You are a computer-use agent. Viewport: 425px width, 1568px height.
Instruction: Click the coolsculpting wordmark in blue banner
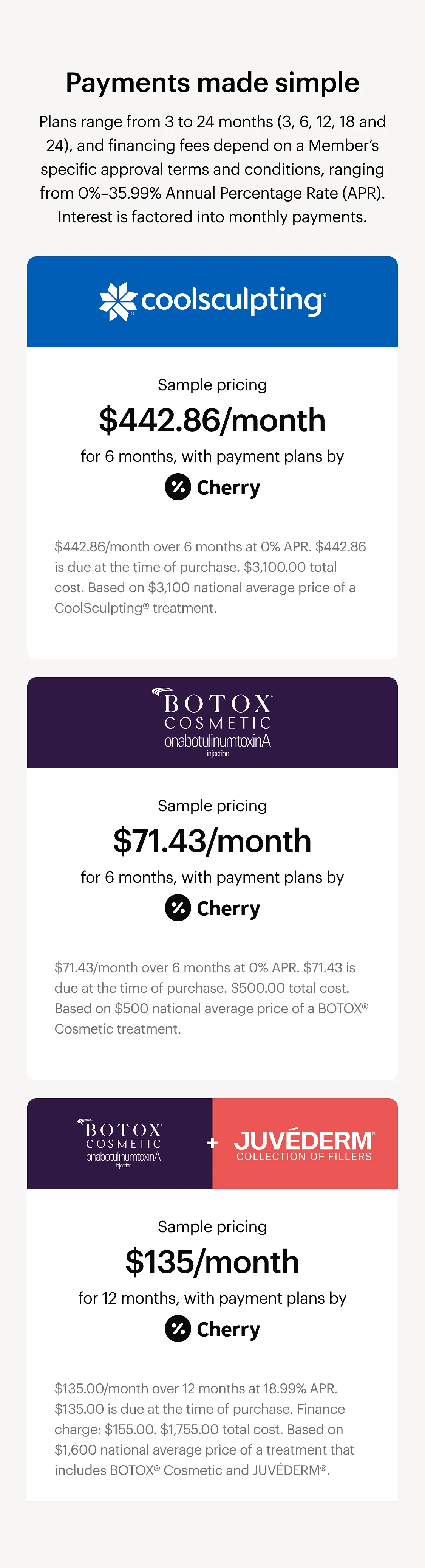click(233, 301)
